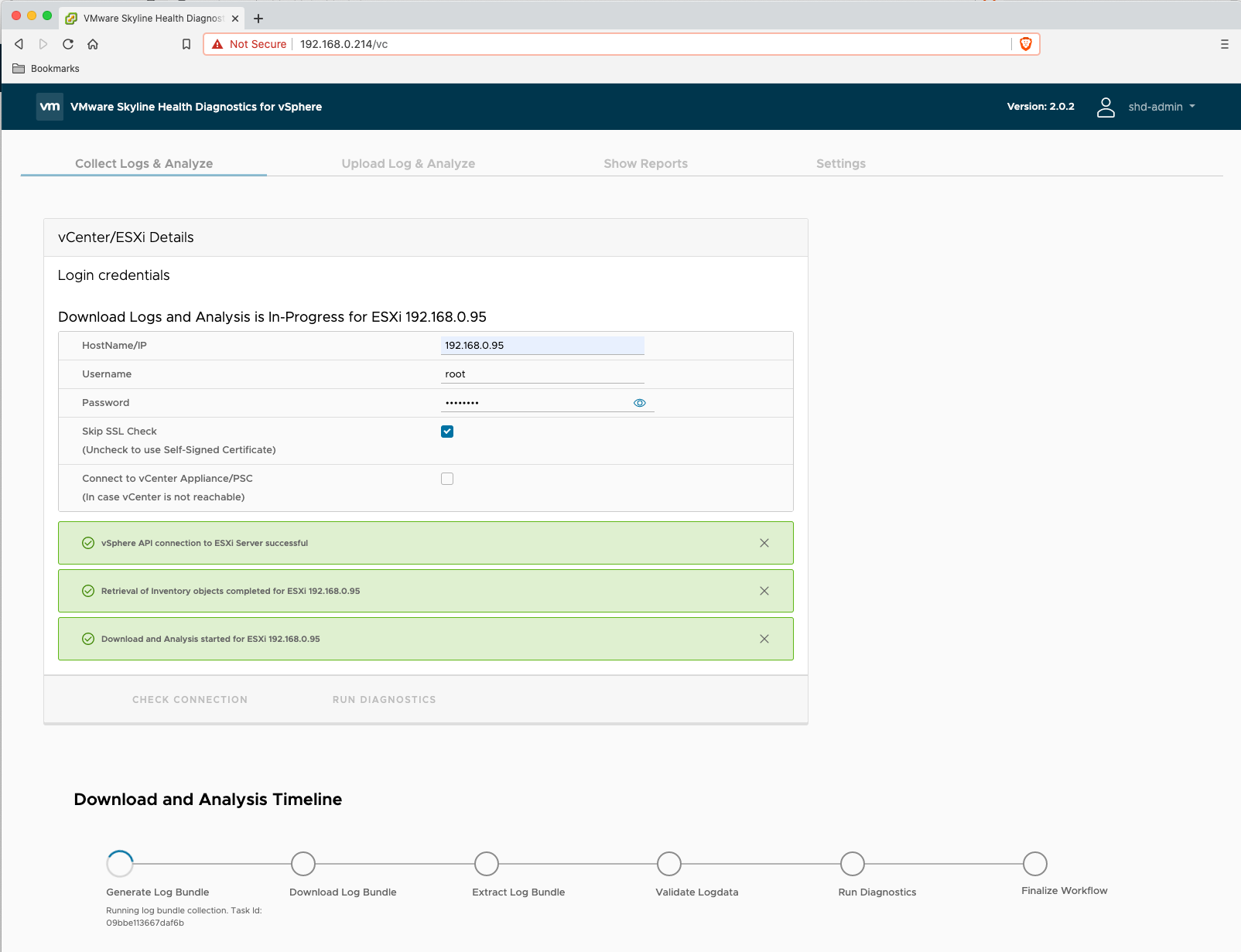Click the success checkmark on Retrieval alert
Viewport: 1241px width, 952px height.
(88, 591)
